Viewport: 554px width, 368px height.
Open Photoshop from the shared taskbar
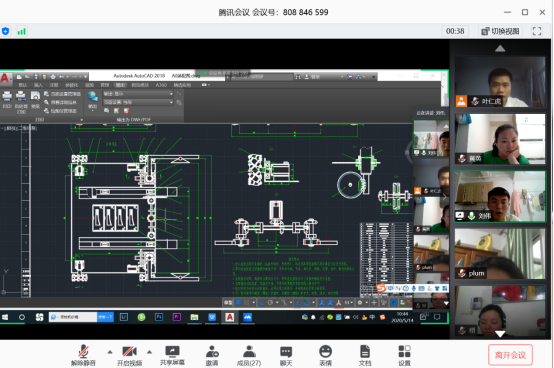tap(159, 317)
